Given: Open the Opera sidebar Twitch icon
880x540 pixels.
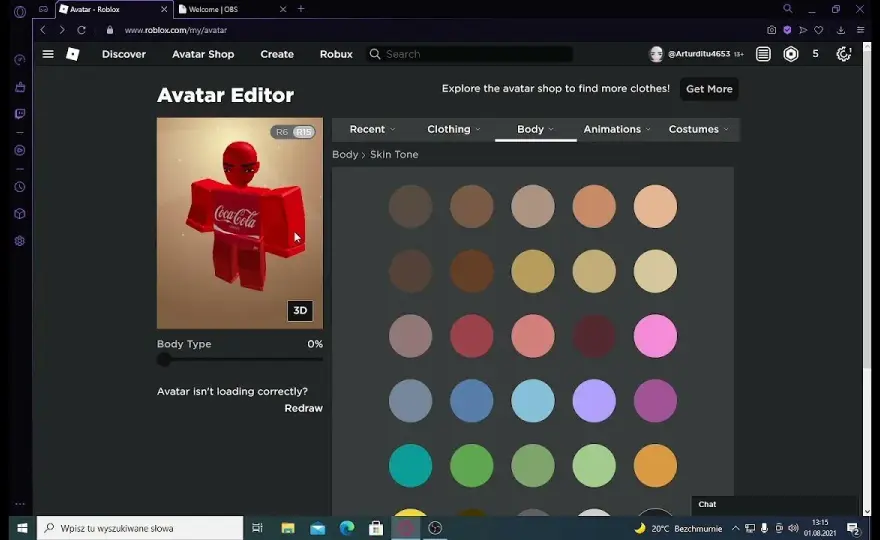Looking at the screenshot, I should 20,114.
